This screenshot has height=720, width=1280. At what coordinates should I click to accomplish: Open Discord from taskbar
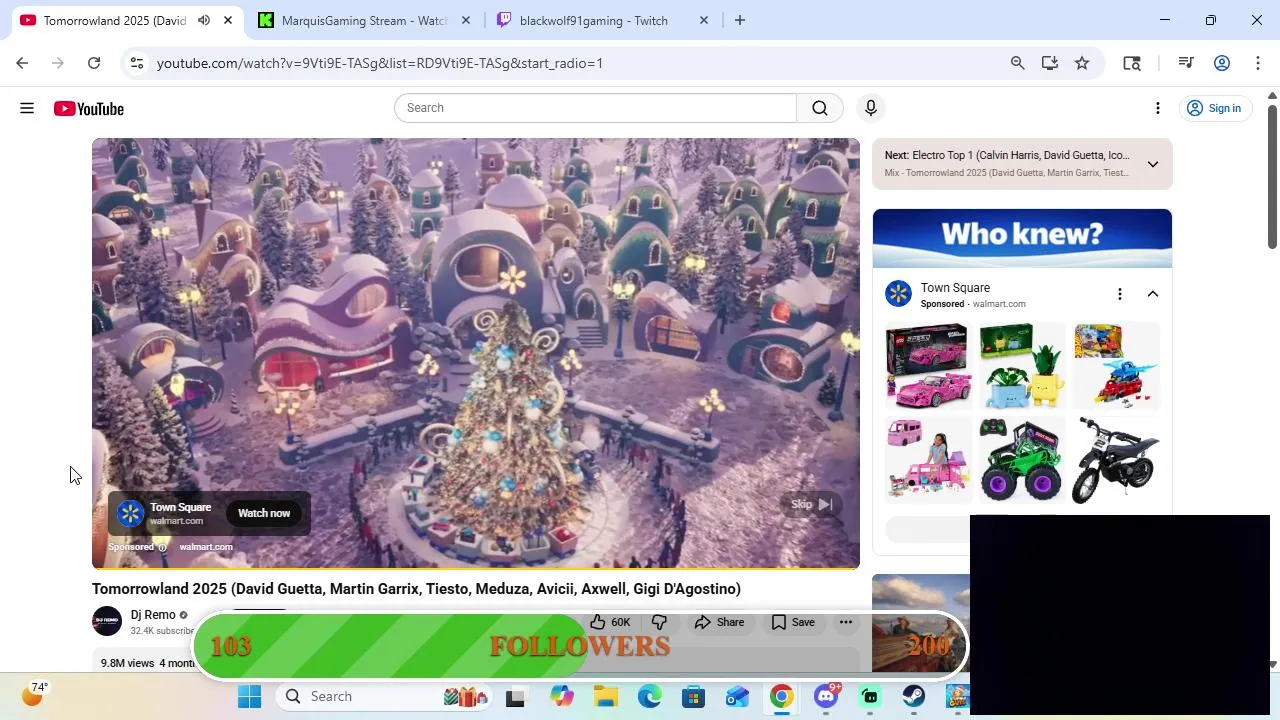click(826, 696)
